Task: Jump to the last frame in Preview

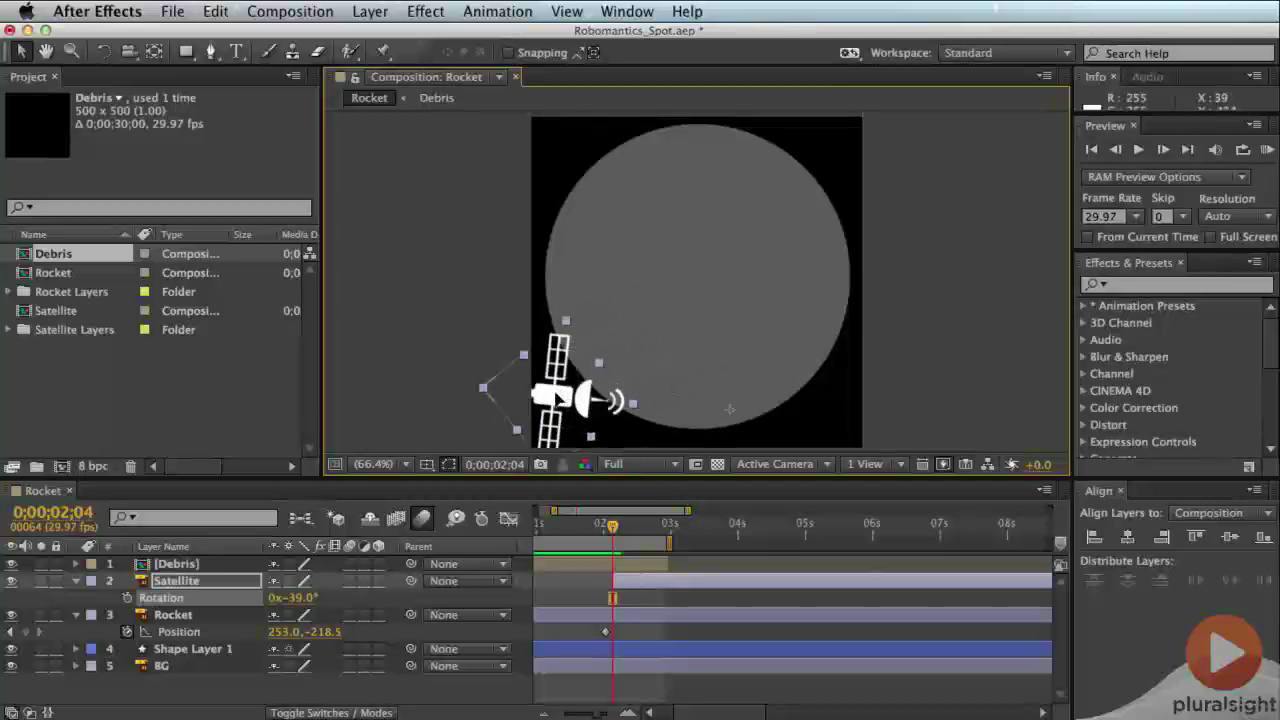Action: click(x=1187, y=150)
